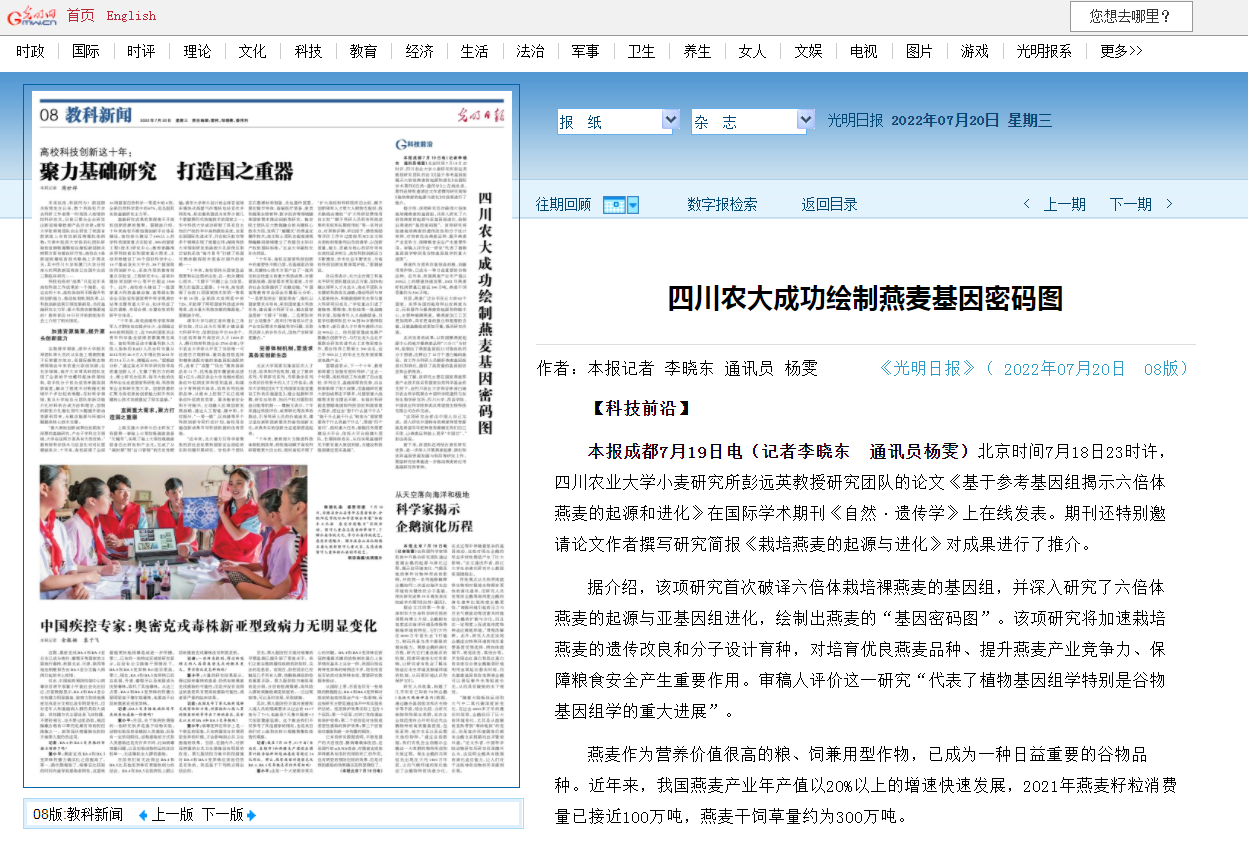This screenshot has height=848, width=1248.
Task: Click the 聚力基础研究 打造国之重器 headline on page thumbnail
Action: (167, 171)
